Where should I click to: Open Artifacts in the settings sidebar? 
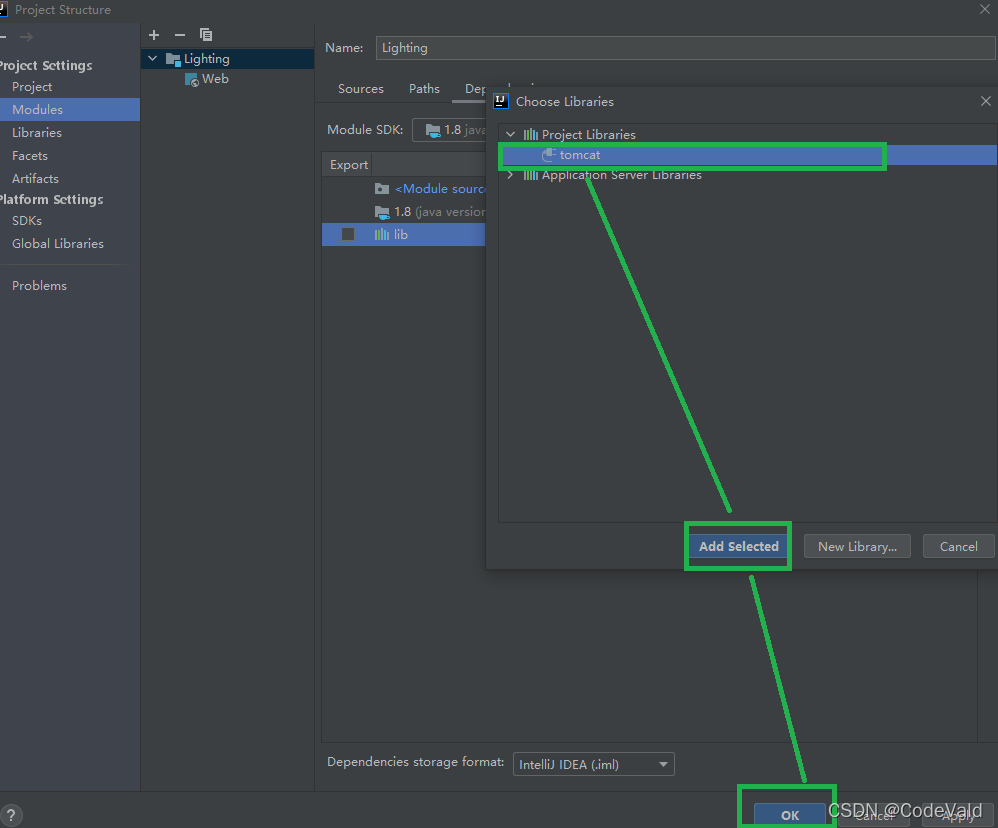(35, 178)
